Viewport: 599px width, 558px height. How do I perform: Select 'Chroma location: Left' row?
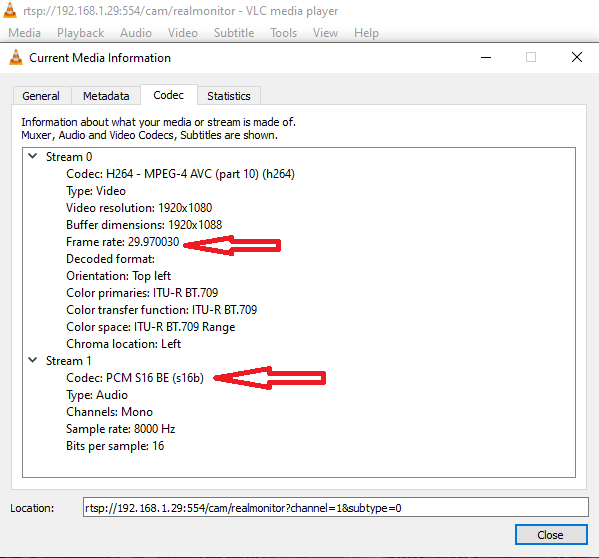[x=123, y=343]
